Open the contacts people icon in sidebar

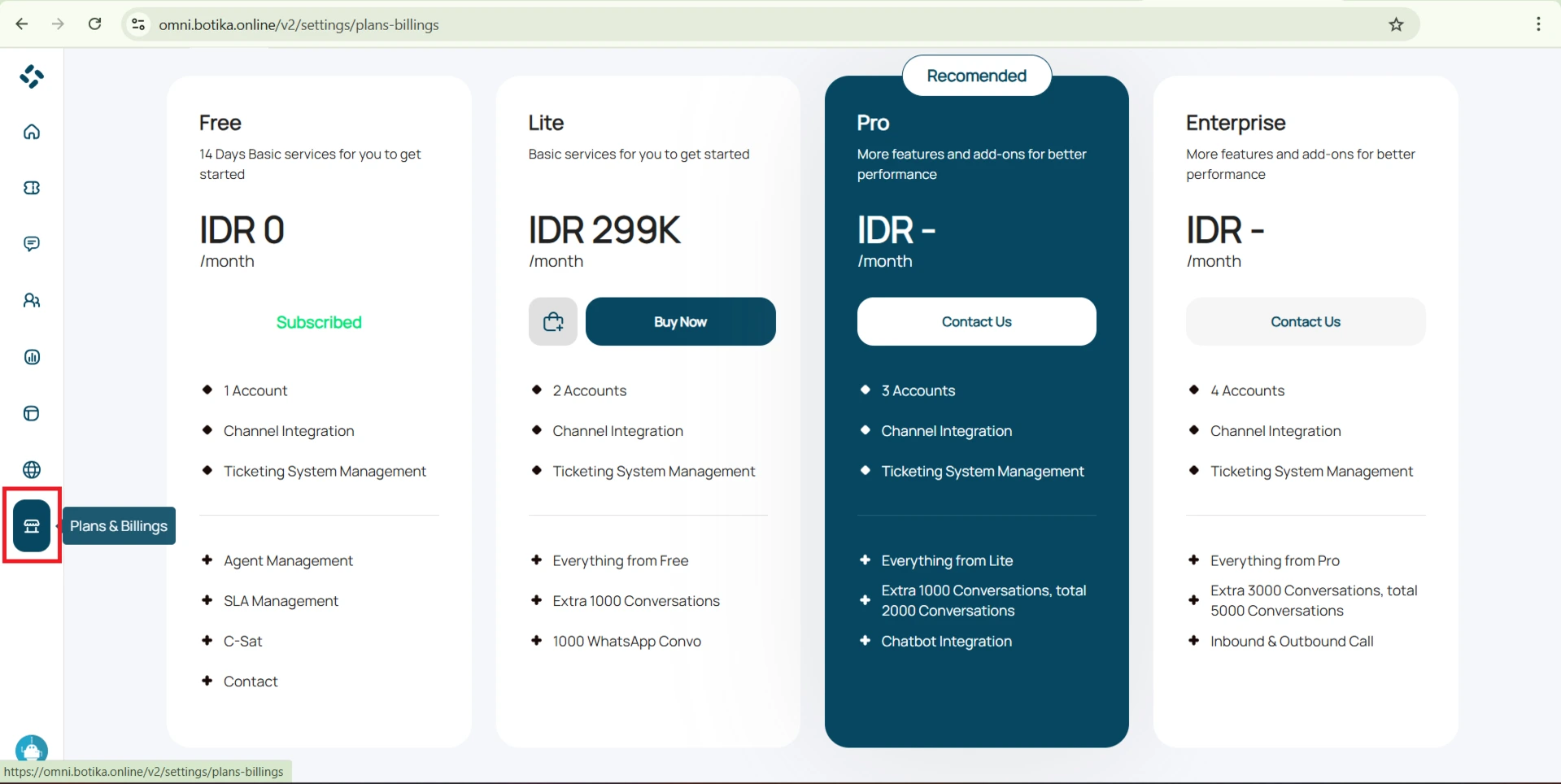(32, 301)
